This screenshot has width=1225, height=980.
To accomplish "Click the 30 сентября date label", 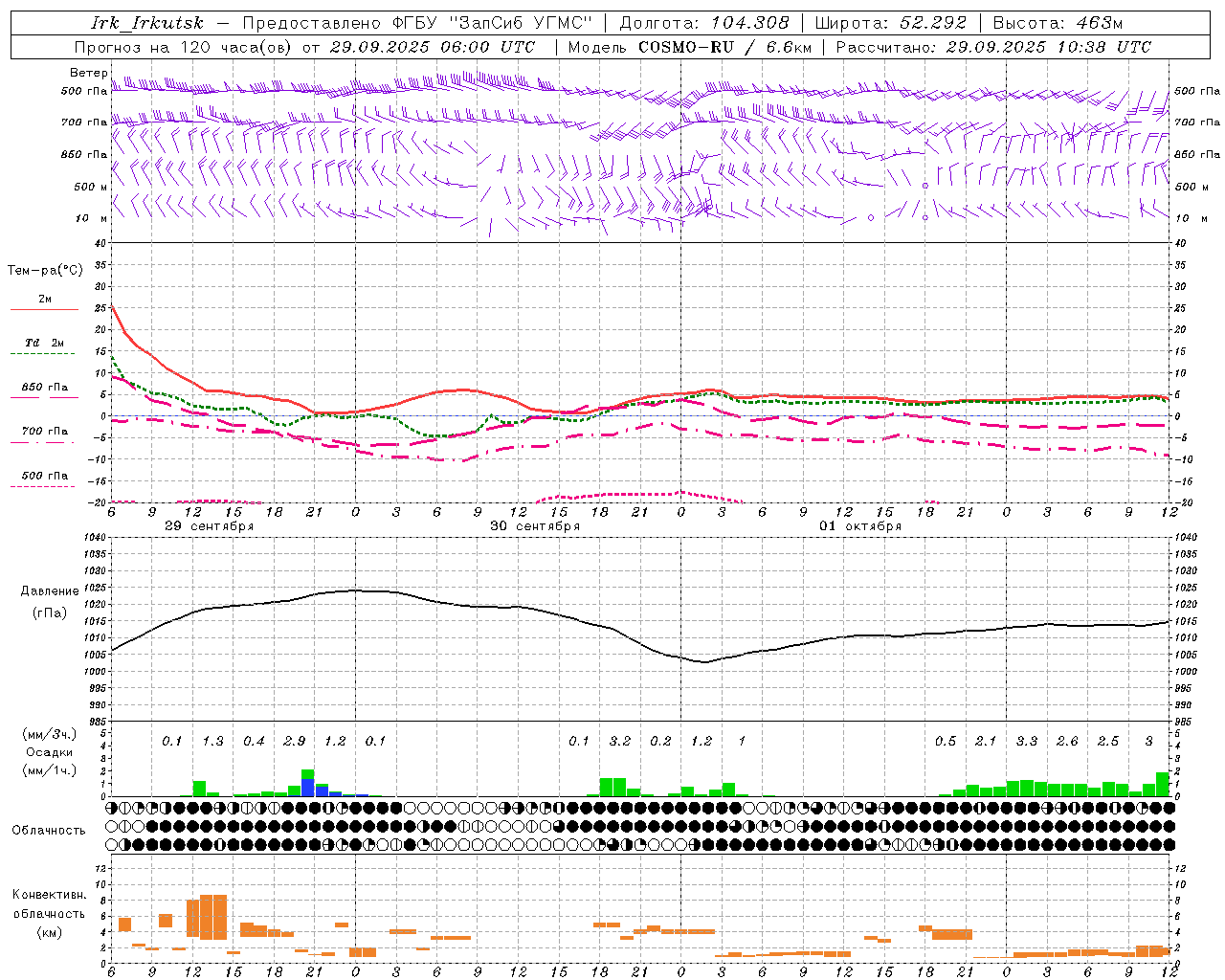I will click(x=535, y=526).
